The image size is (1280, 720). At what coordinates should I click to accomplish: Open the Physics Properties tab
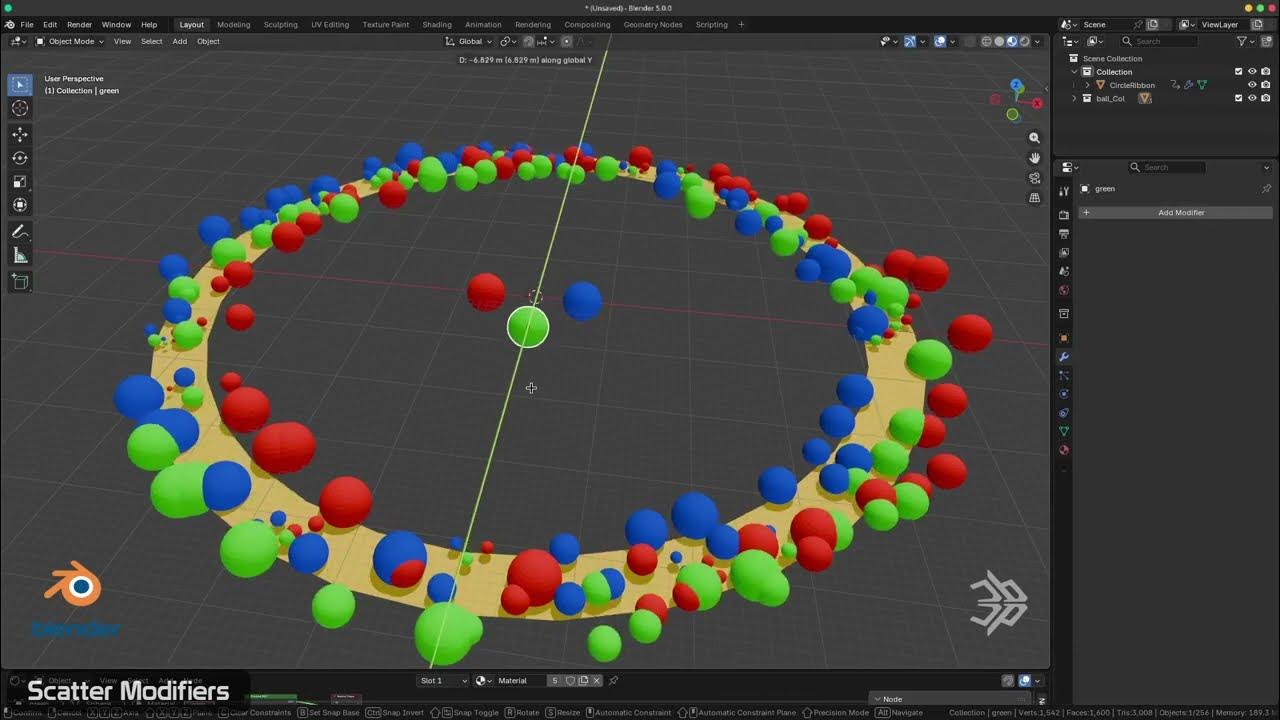point(1063,394)
